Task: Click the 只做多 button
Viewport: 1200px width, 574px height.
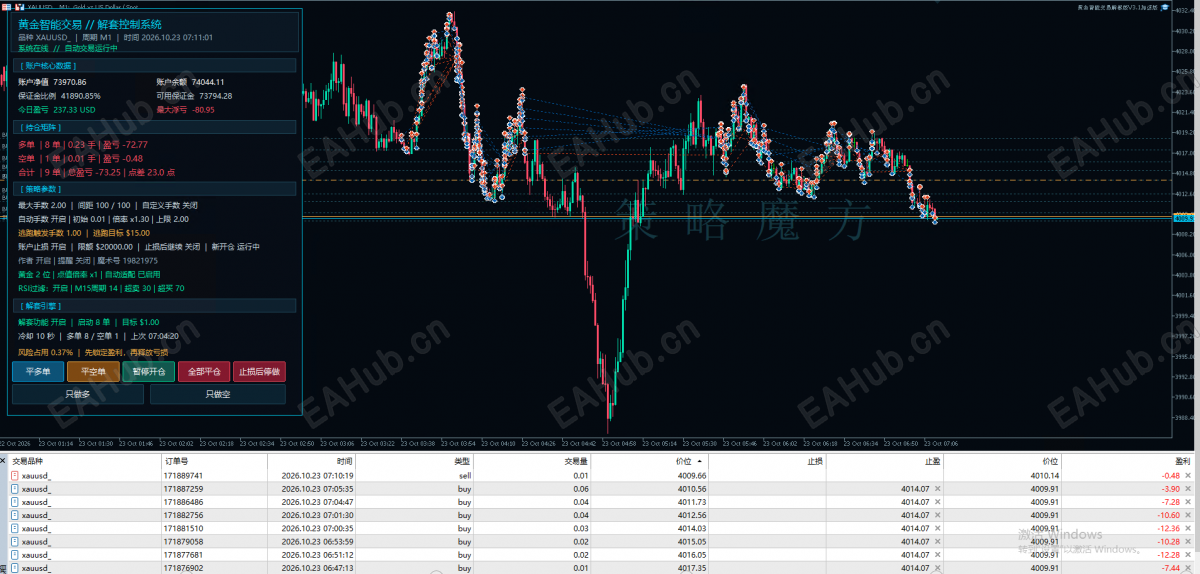Action: pos(78,395)
